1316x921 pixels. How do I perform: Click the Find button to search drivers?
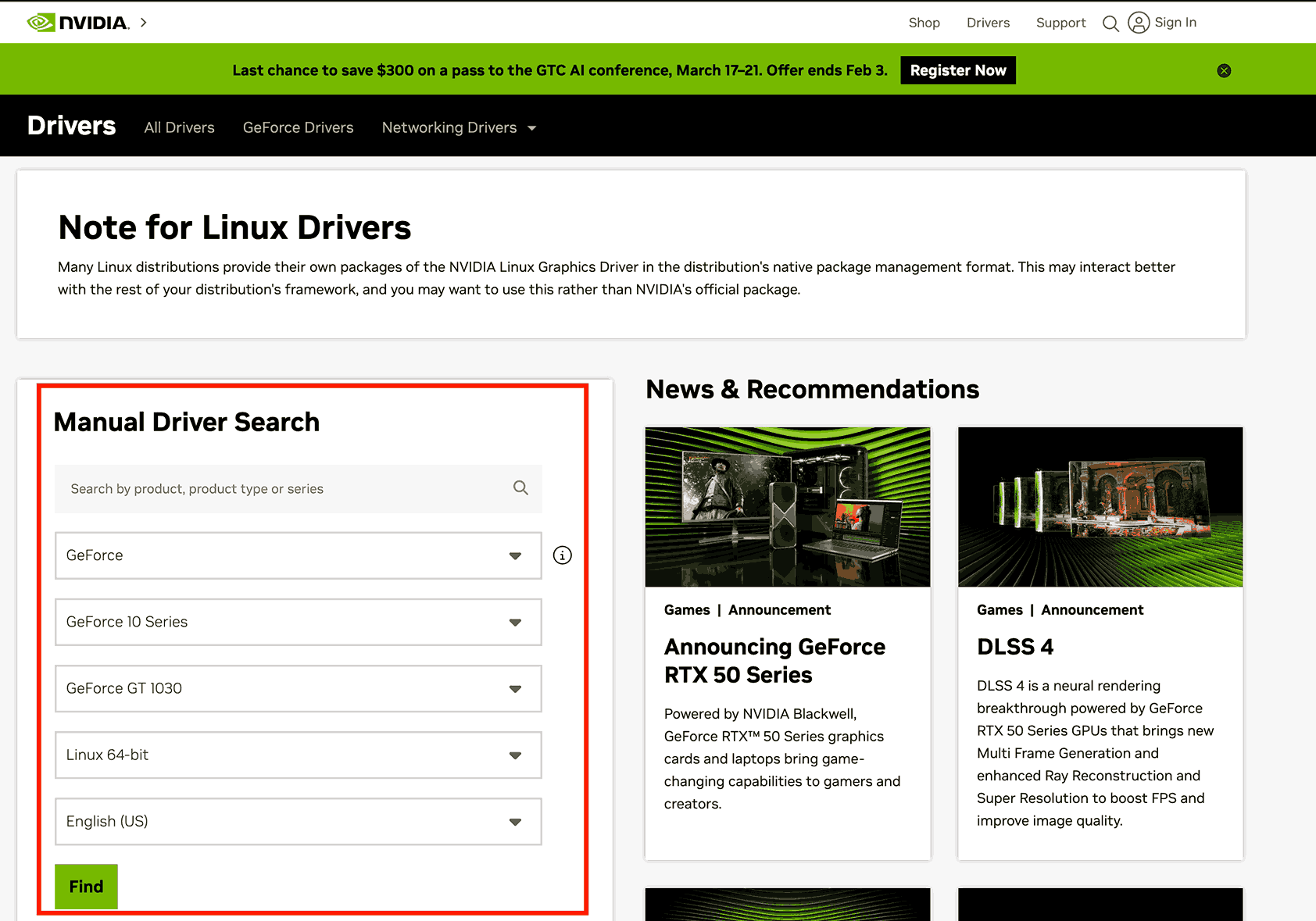point(86,886)
